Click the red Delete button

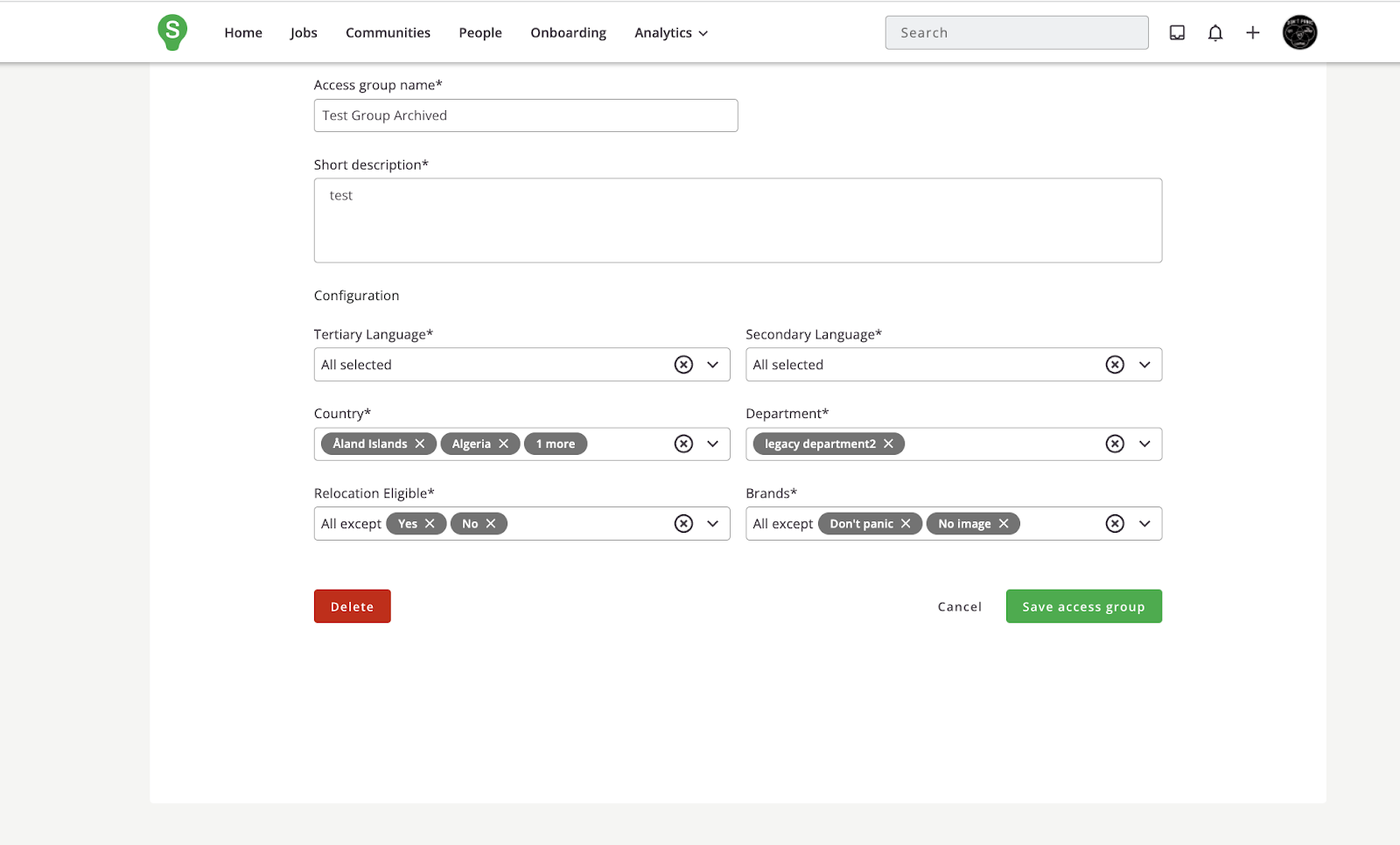(x=352, y=606)
